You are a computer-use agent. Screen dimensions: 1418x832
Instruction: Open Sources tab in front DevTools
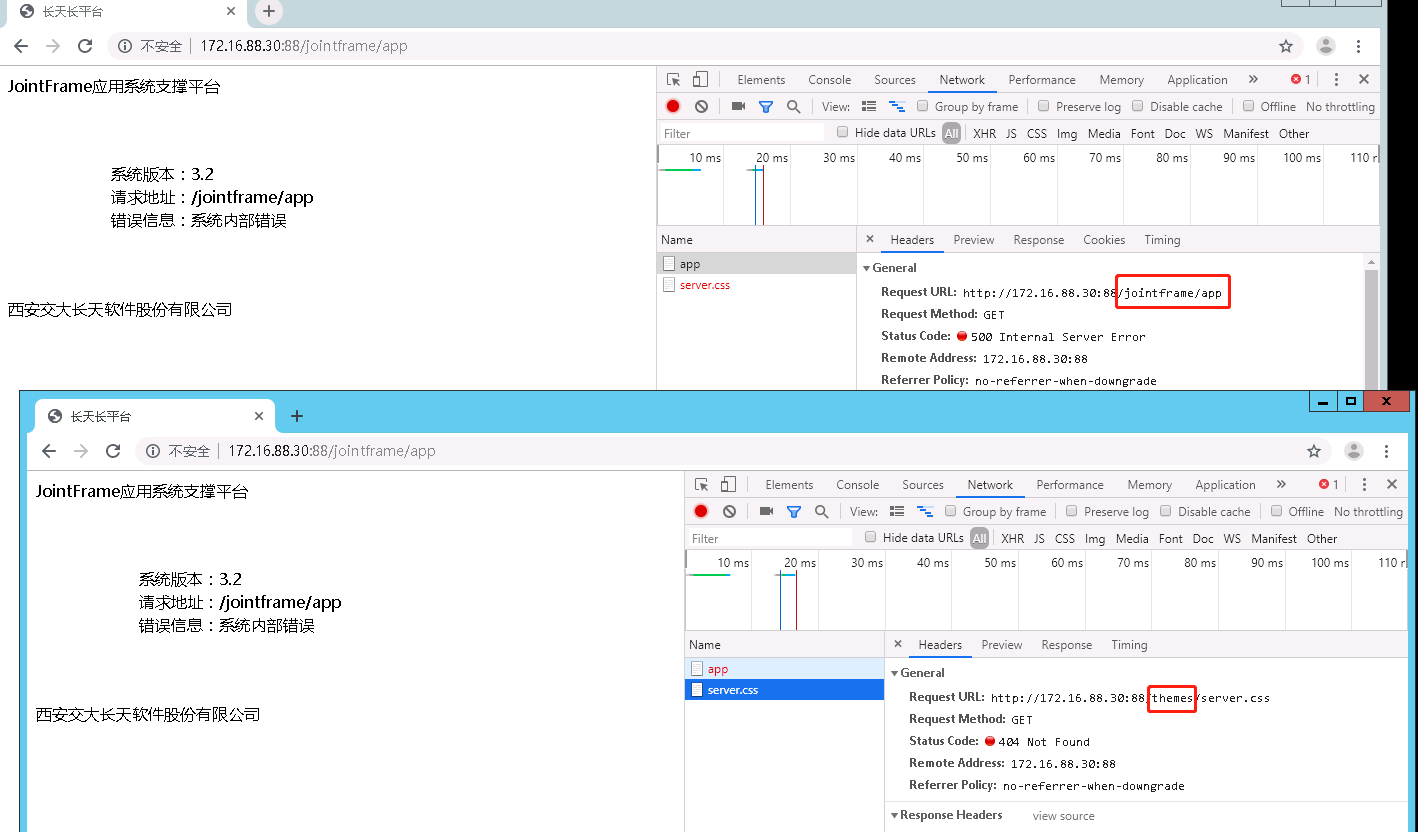(923, 484)
